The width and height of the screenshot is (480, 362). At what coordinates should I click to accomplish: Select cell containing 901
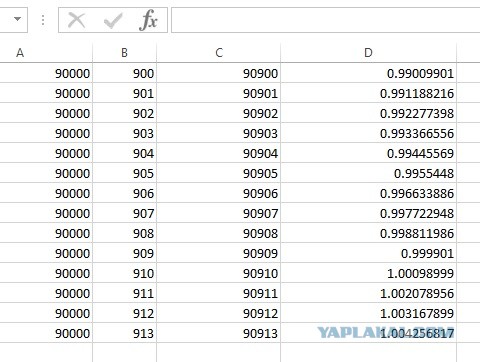pyautogui.click(x=124, y=93)
